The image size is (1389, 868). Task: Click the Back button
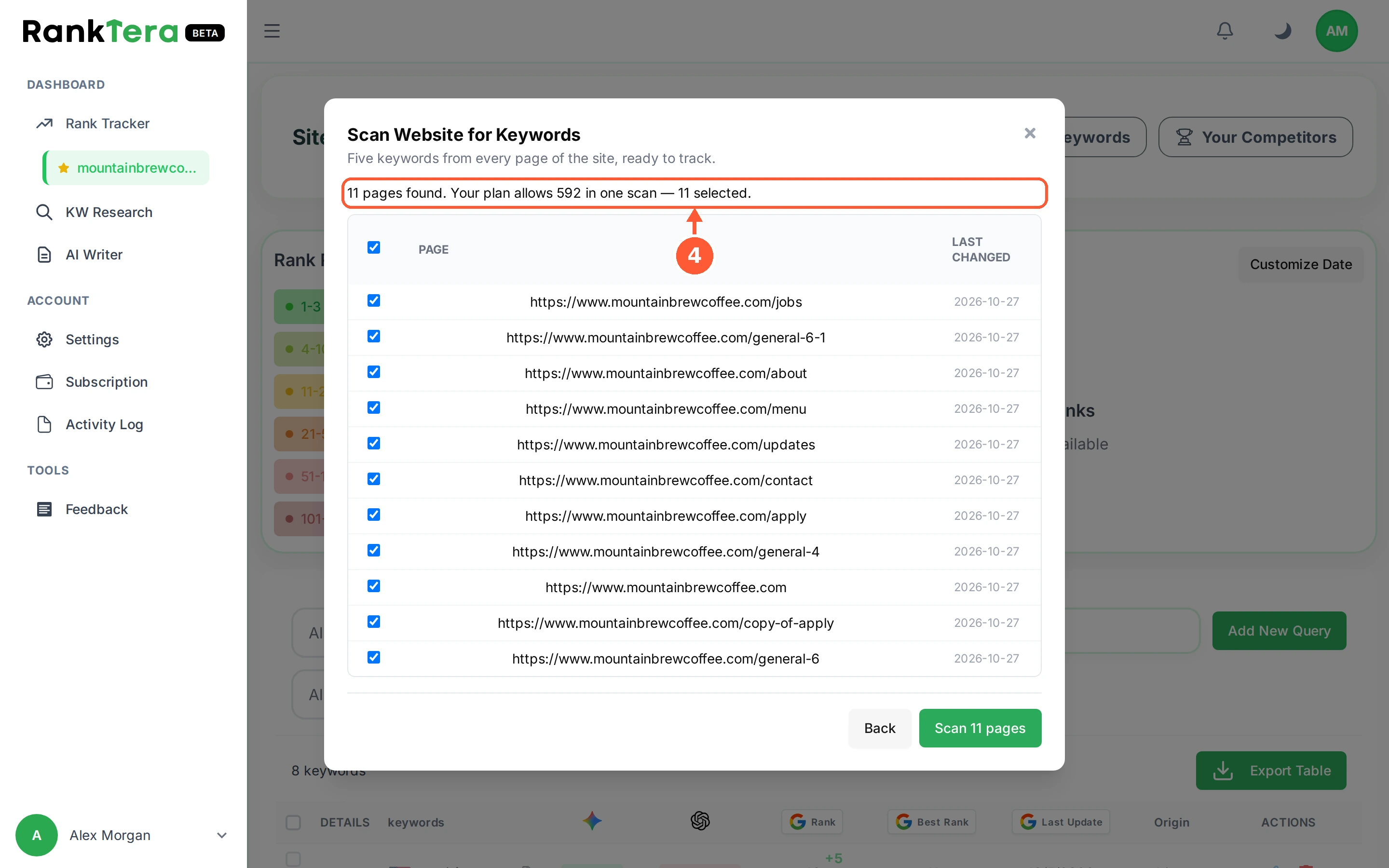879,728
